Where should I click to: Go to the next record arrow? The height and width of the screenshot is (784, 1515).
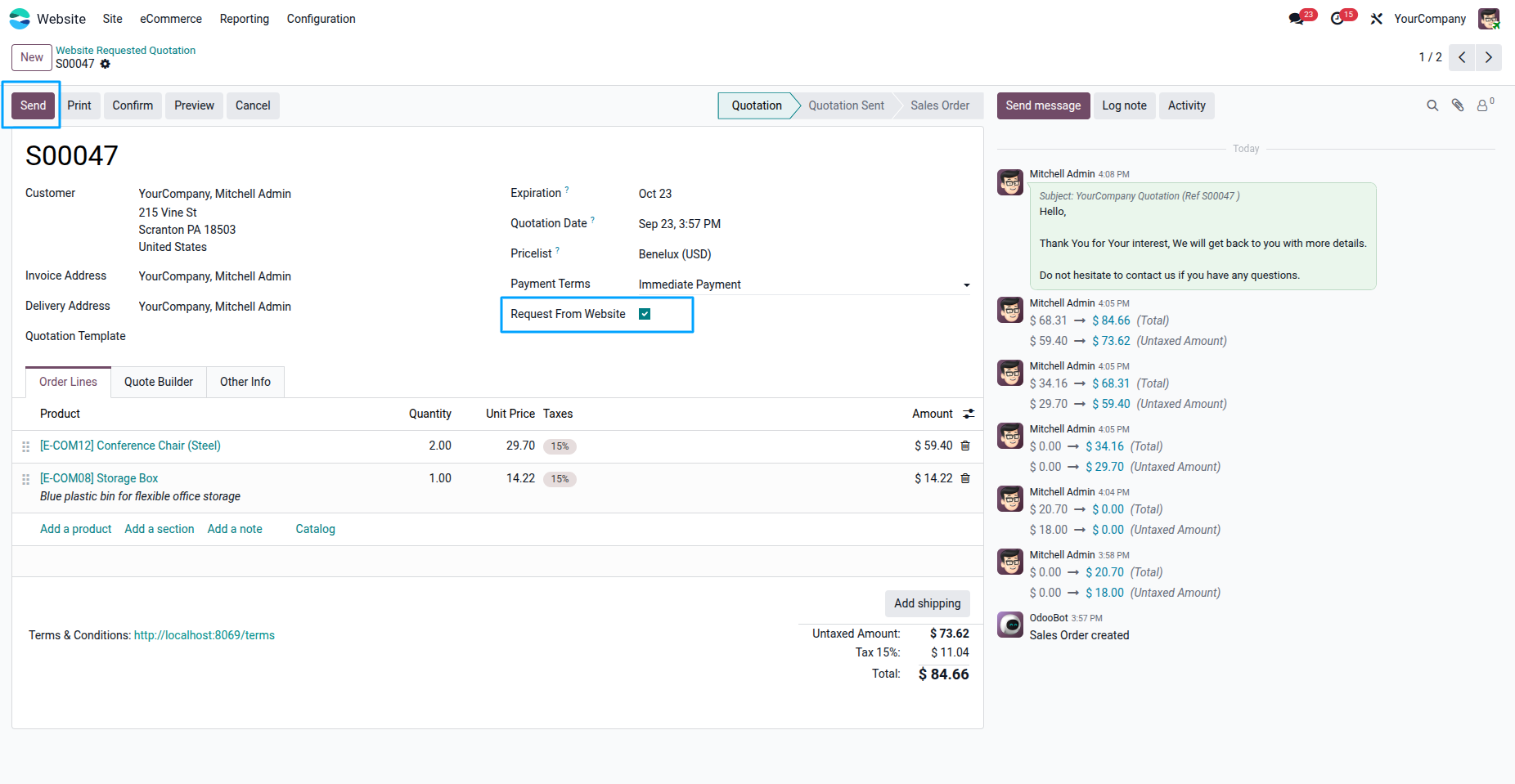click(1488, 57)
